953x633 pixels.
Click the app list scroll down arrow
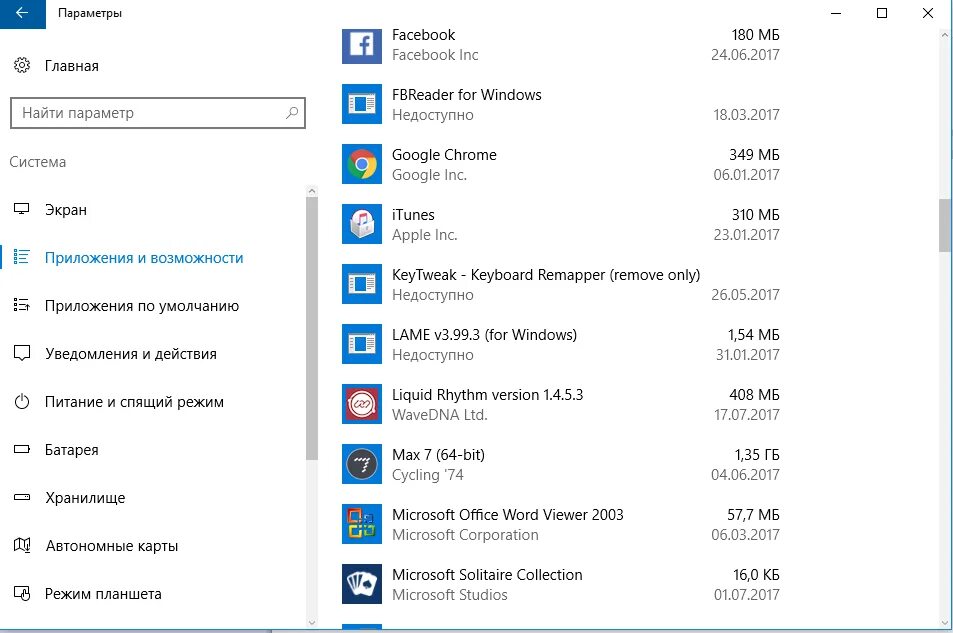coord(945,622)
